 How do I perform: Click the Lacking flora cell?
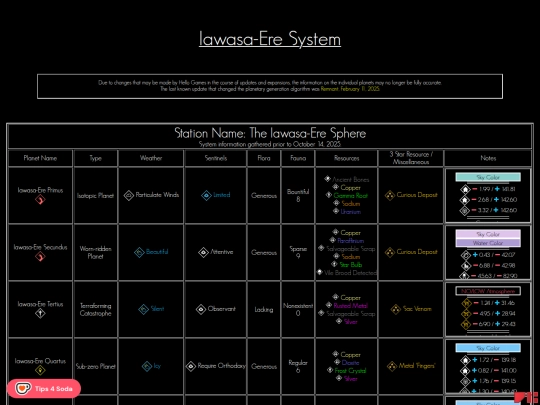pyautogui.click(x=264, y=310)
